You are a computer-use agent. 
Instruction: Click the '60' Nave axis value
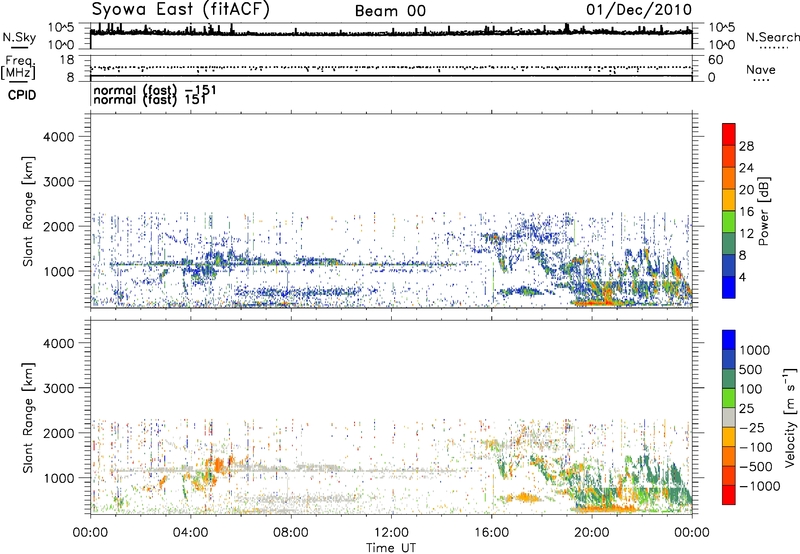pos(716,60)
